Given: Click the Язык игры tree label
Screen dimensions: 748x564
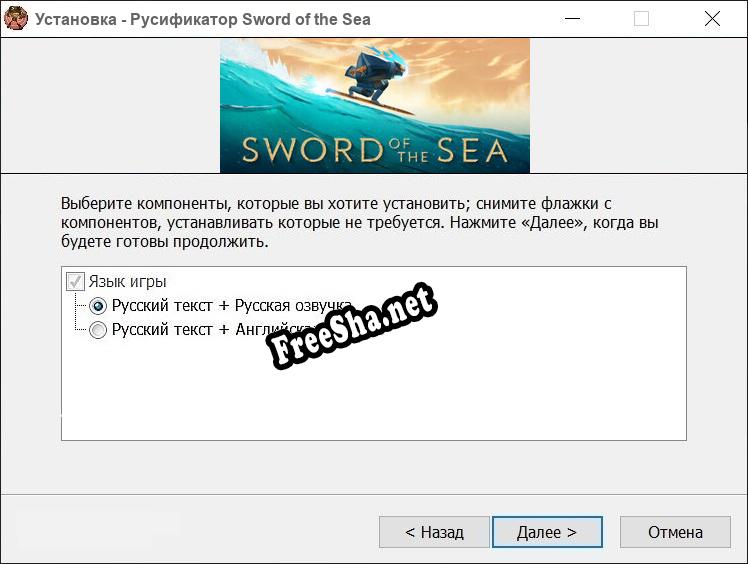Looking at the screenshot, I should click(127, 282).
